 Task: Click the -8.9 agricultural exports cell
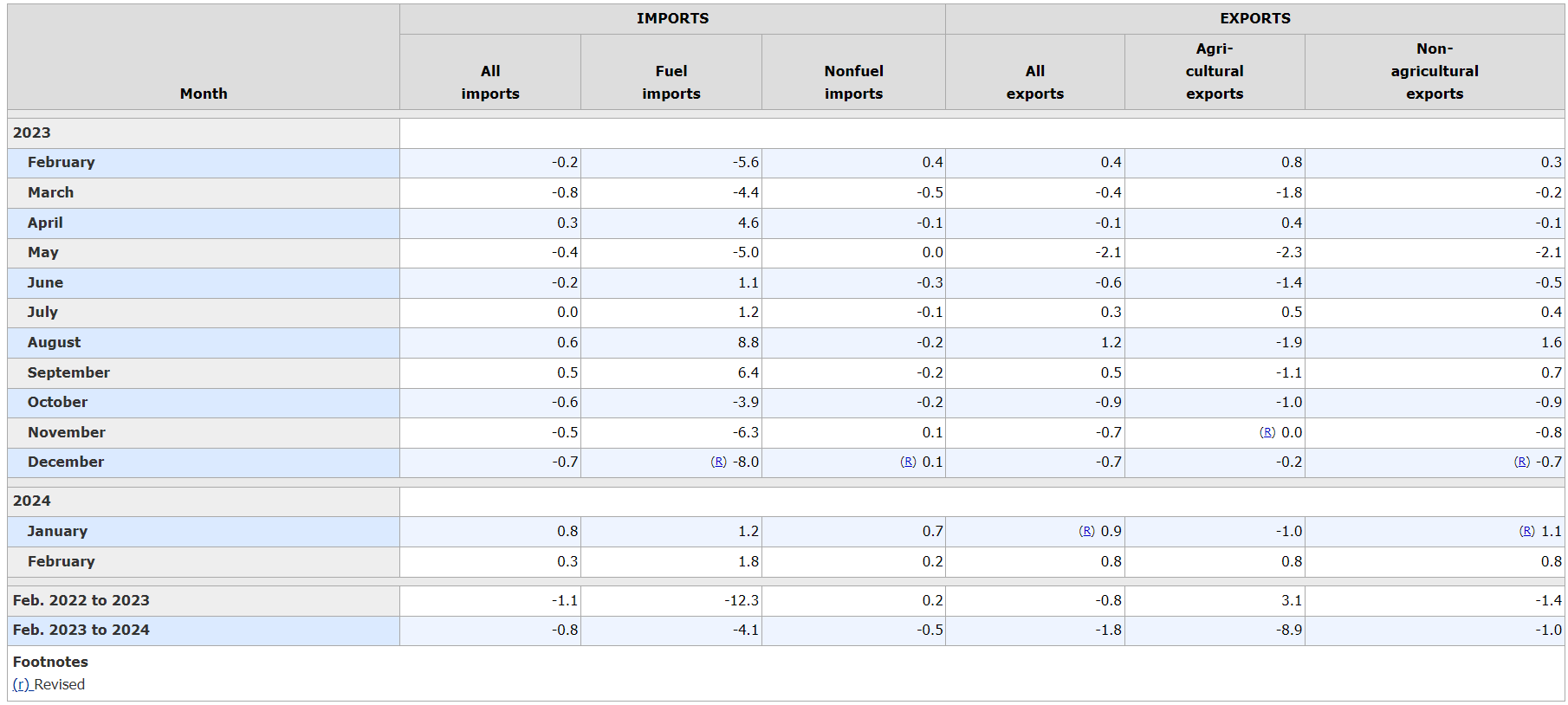1289,630
